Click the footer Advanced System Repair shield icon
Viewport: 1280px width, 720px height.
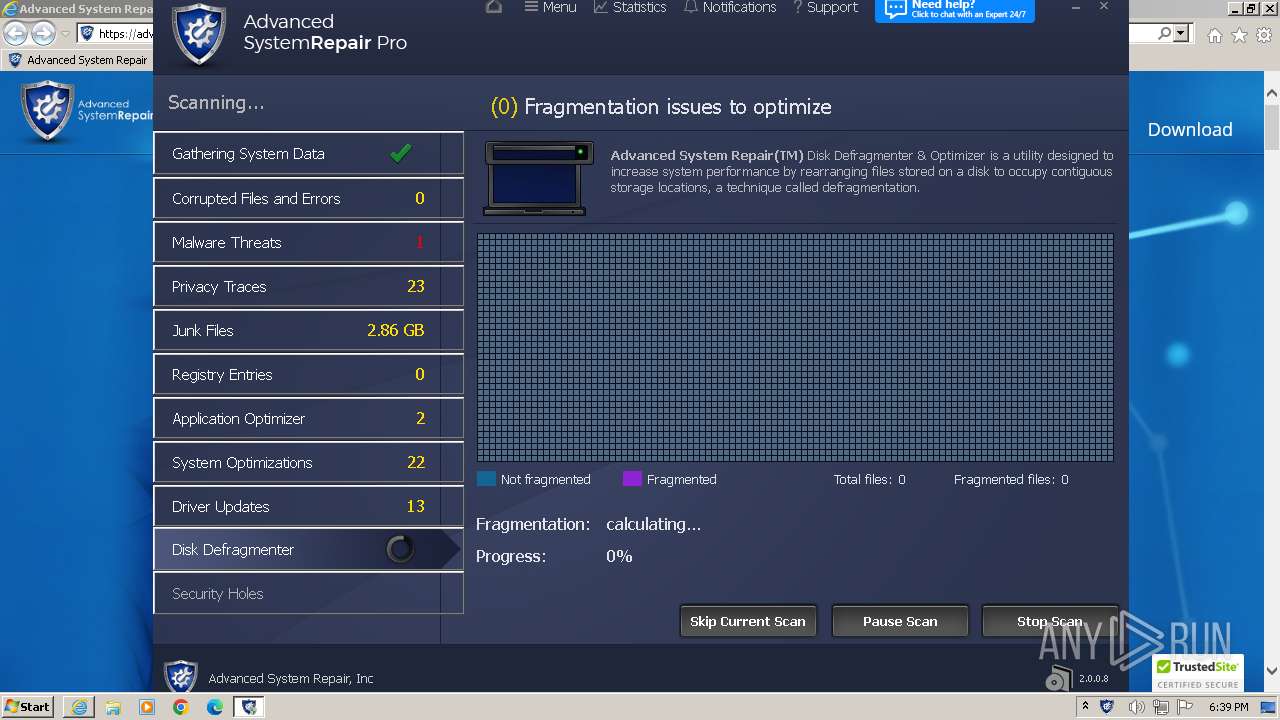(180, 677)
